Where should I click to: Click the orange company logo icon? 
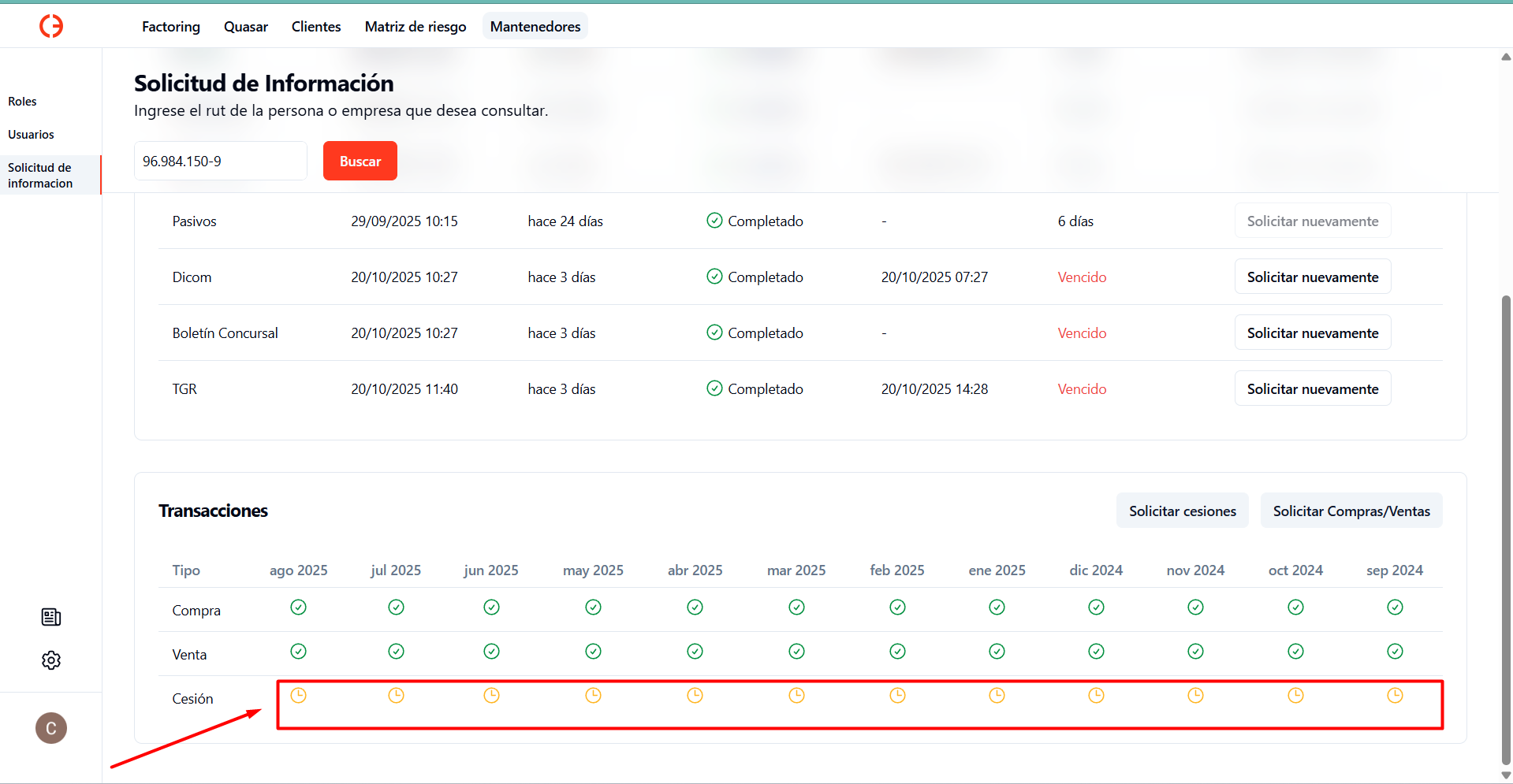(x=51, y=26)
